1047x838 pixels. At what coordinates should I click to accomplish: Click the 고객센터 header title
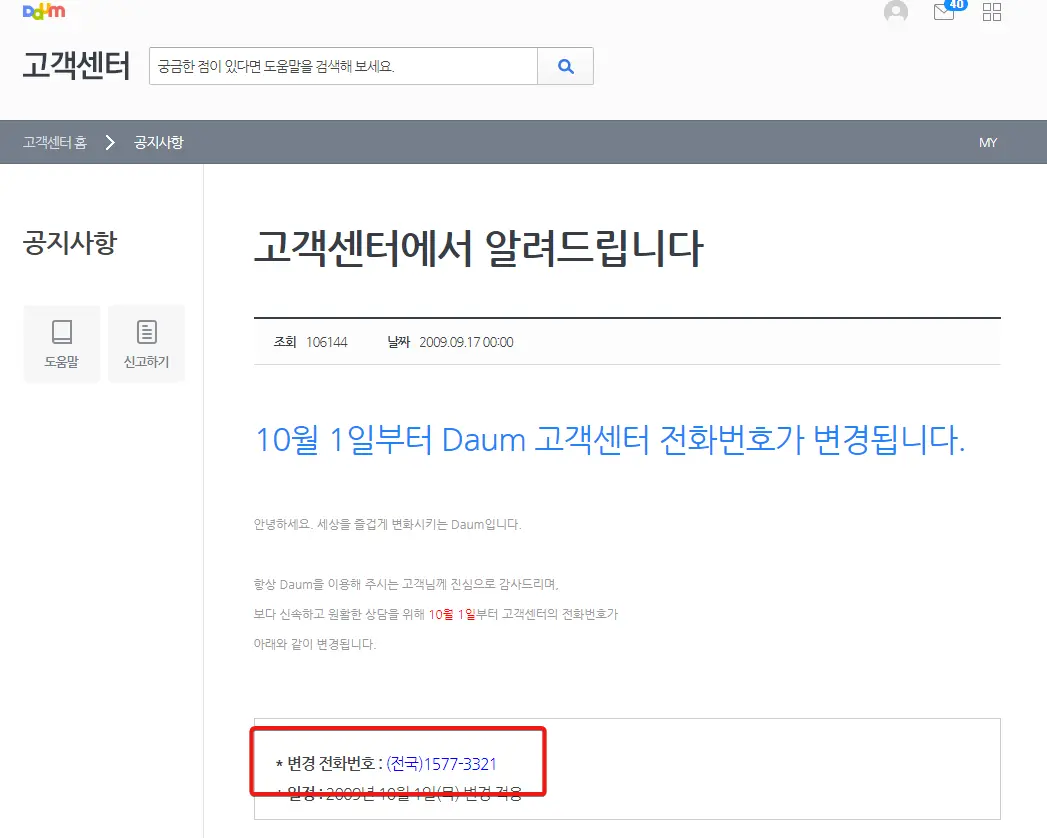tap(76, 65)
